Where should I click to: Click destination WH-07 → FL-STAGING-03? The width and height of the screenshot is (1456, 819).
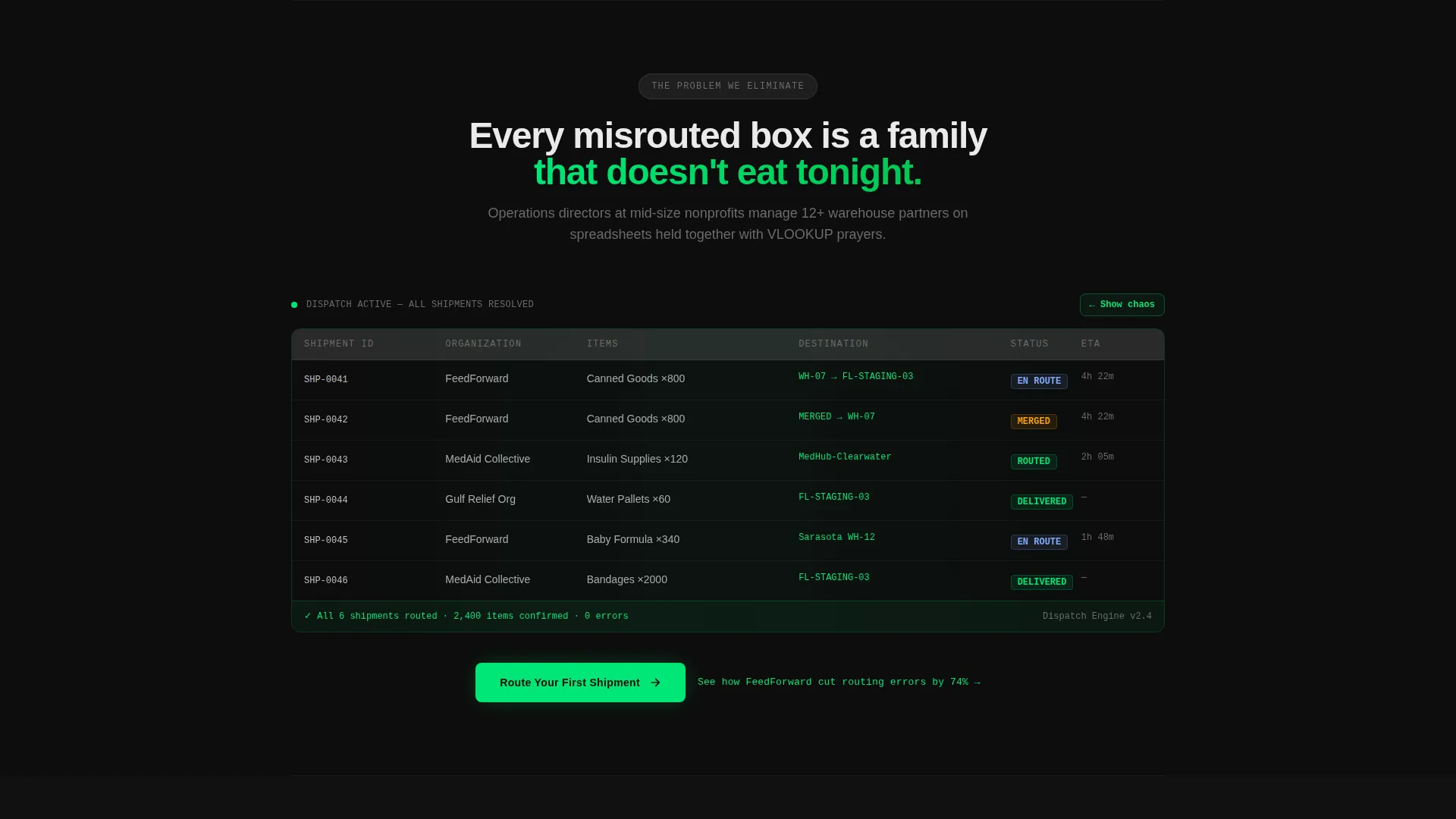click(855, 377)
